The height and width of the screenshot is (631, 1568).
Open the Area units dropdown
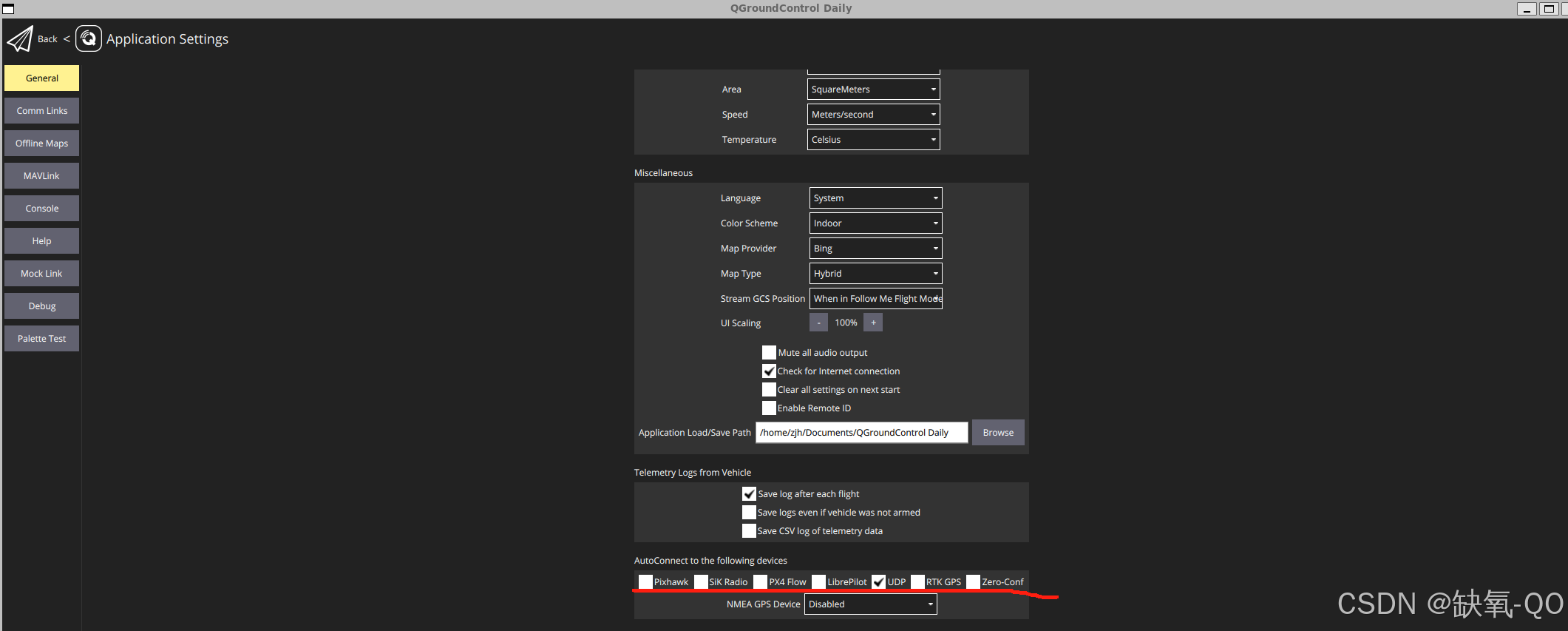coord(873,90)
